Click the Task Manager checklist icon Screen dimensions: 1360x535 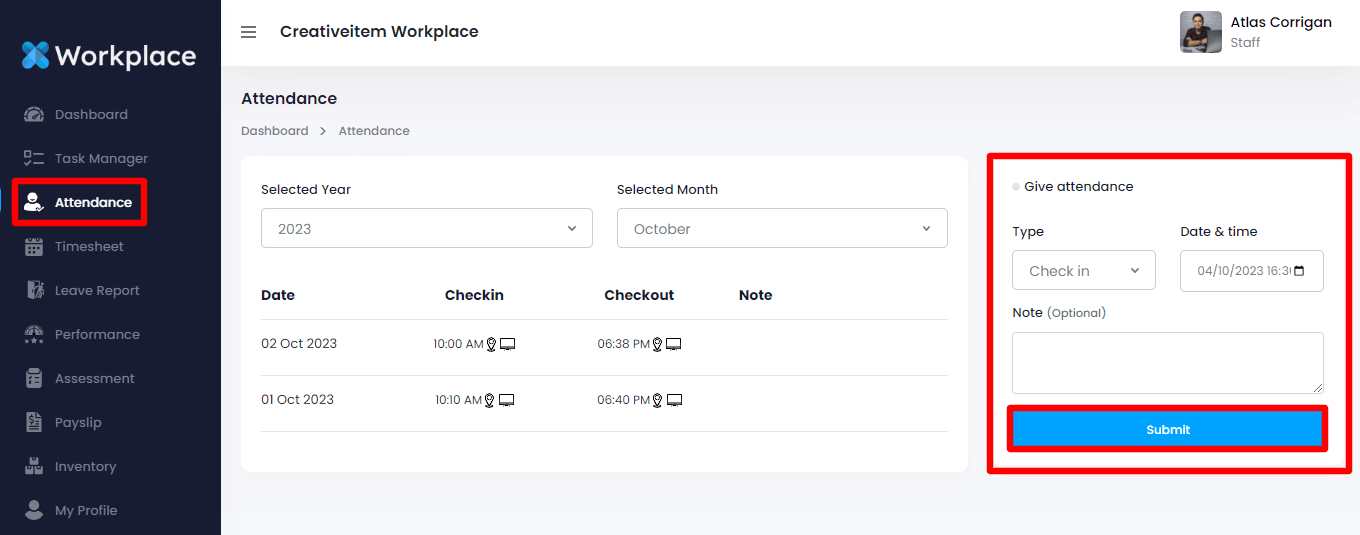tap(34, 158)
